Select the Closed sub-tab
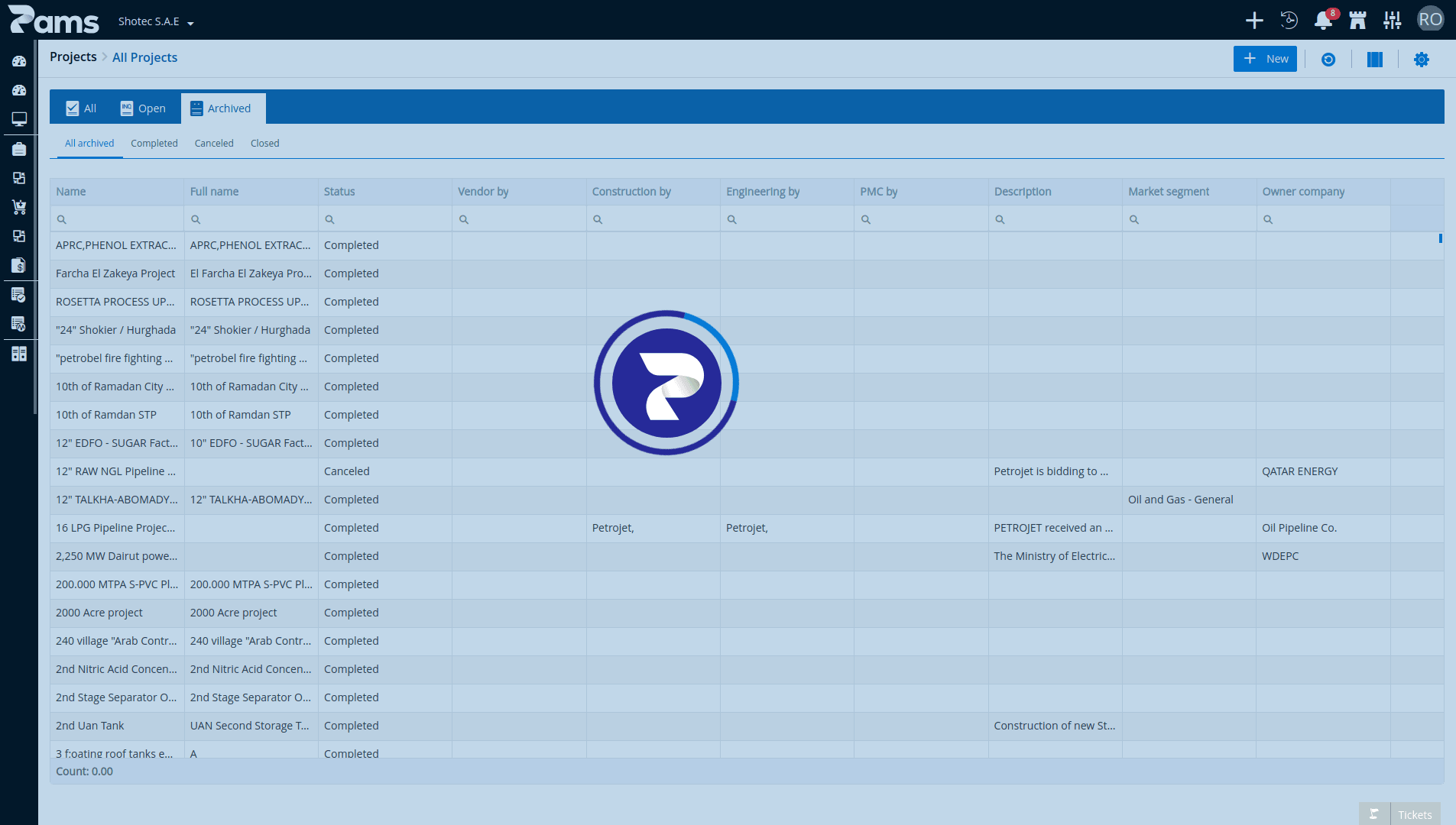This screenshot has height=825, width=1456. (x=265, y=143)
